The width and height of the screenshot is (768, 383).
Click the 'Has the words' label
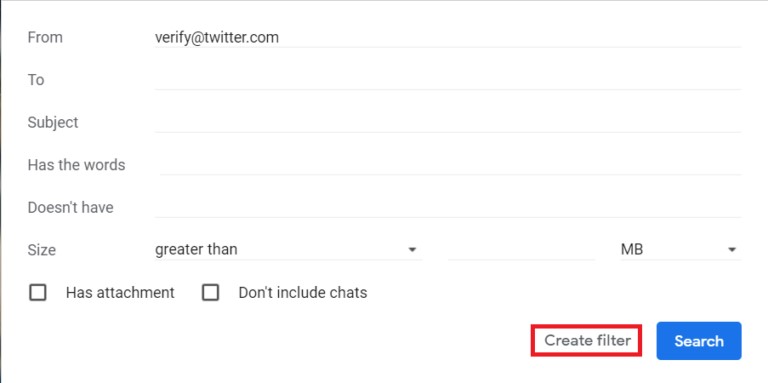[76, 165]
